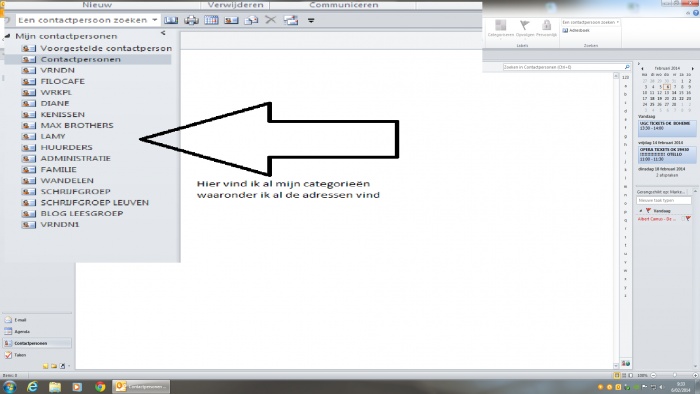This screenshot has height=394, width=700.
Task: Click the X delete icon in the toolbar
Action: [x=271, y=20]
